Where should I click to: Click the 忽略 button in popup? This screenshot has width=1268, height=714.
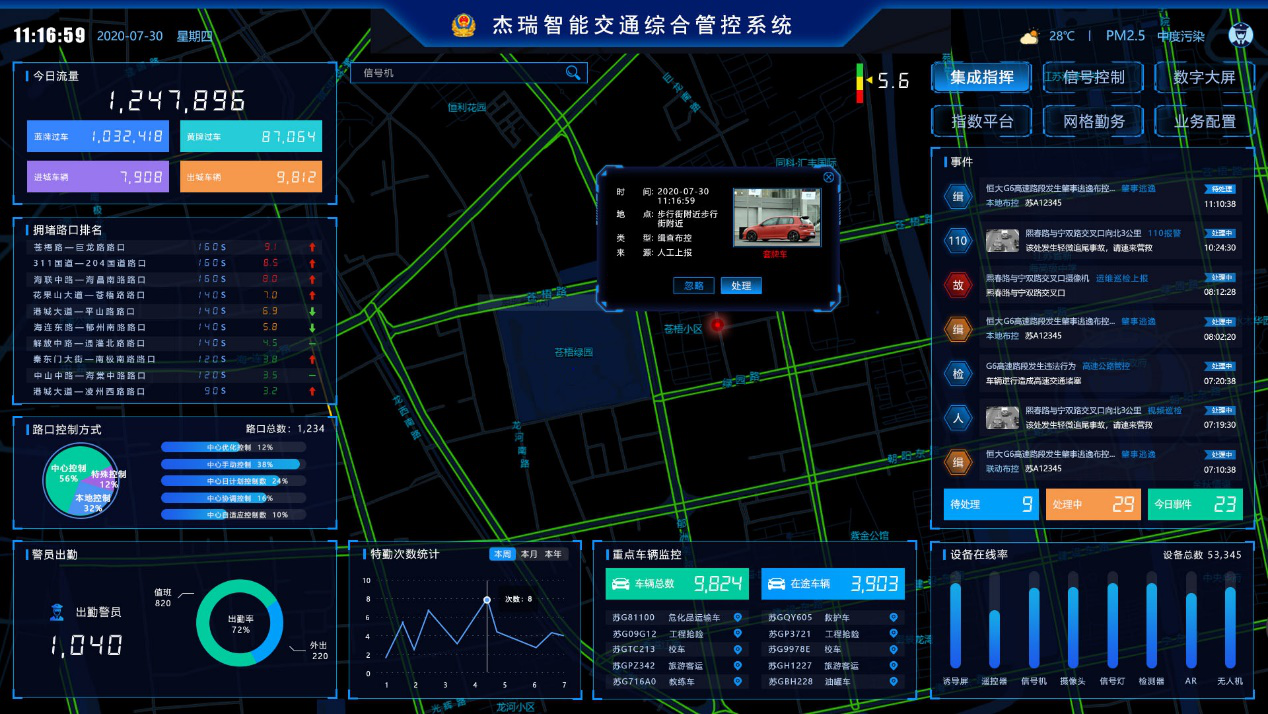pos(694,286)
